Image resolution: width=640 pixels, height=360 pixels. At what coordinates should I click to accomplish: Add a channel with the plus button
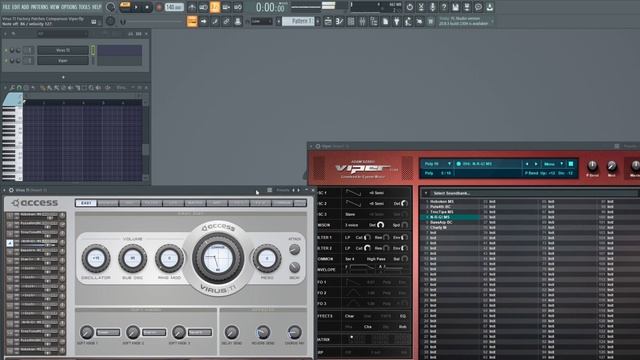tap(63, 77)
